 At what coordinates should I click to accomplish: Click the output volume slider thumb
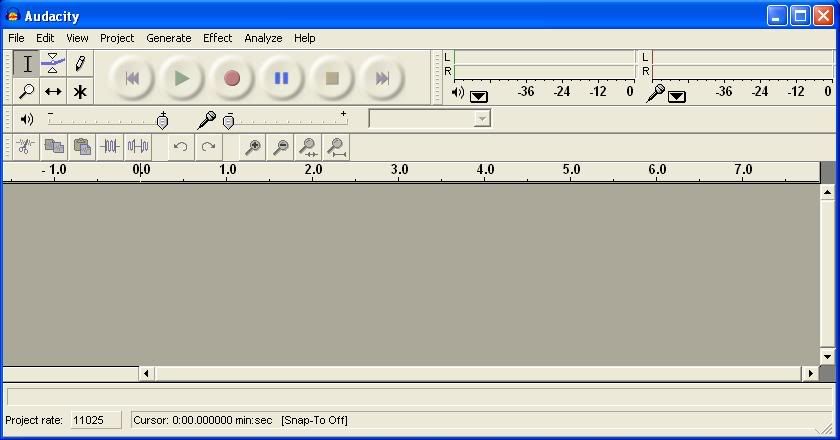pos(162,121)
